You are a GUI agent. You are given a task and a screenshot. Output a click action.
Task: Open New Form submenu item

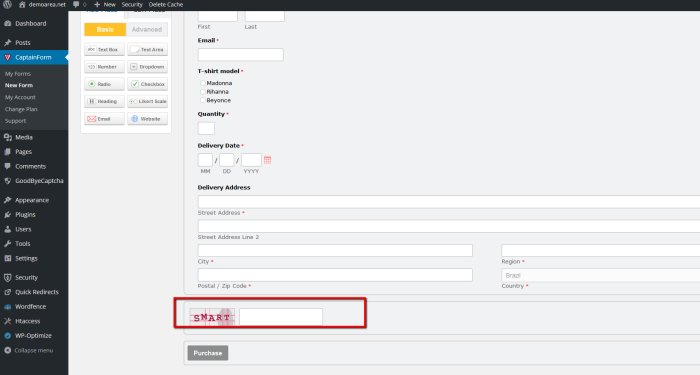pos(19,85)
